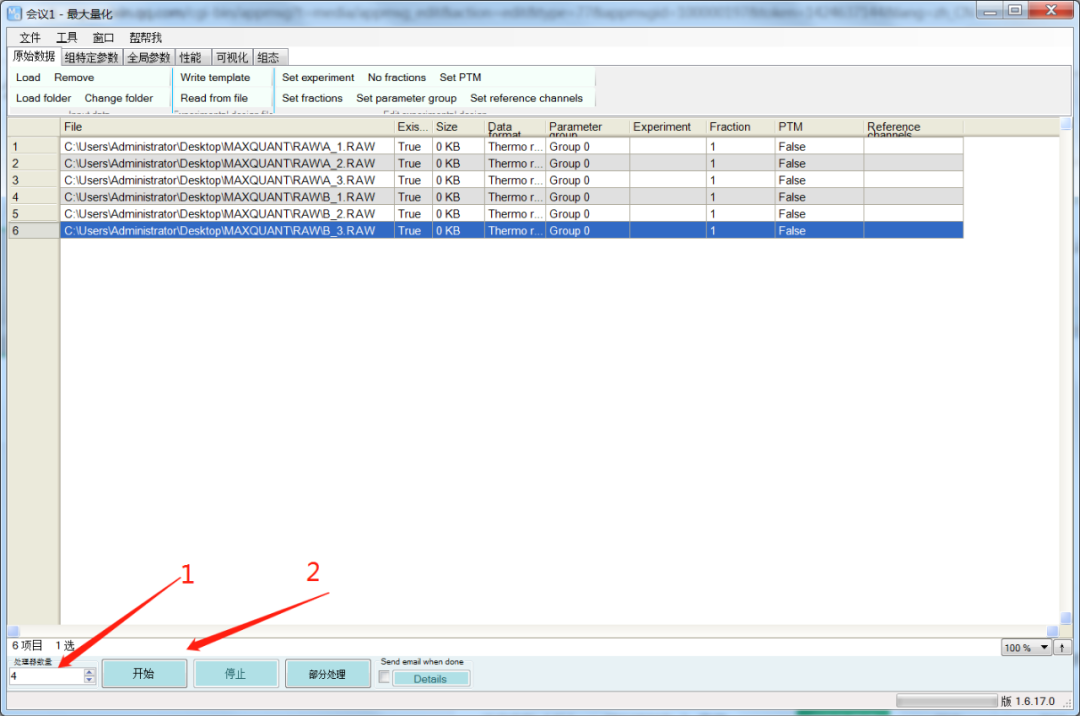Switch to the 全局参数 tab
This screenshot has width=1080, height=716.
click(147, 57)
